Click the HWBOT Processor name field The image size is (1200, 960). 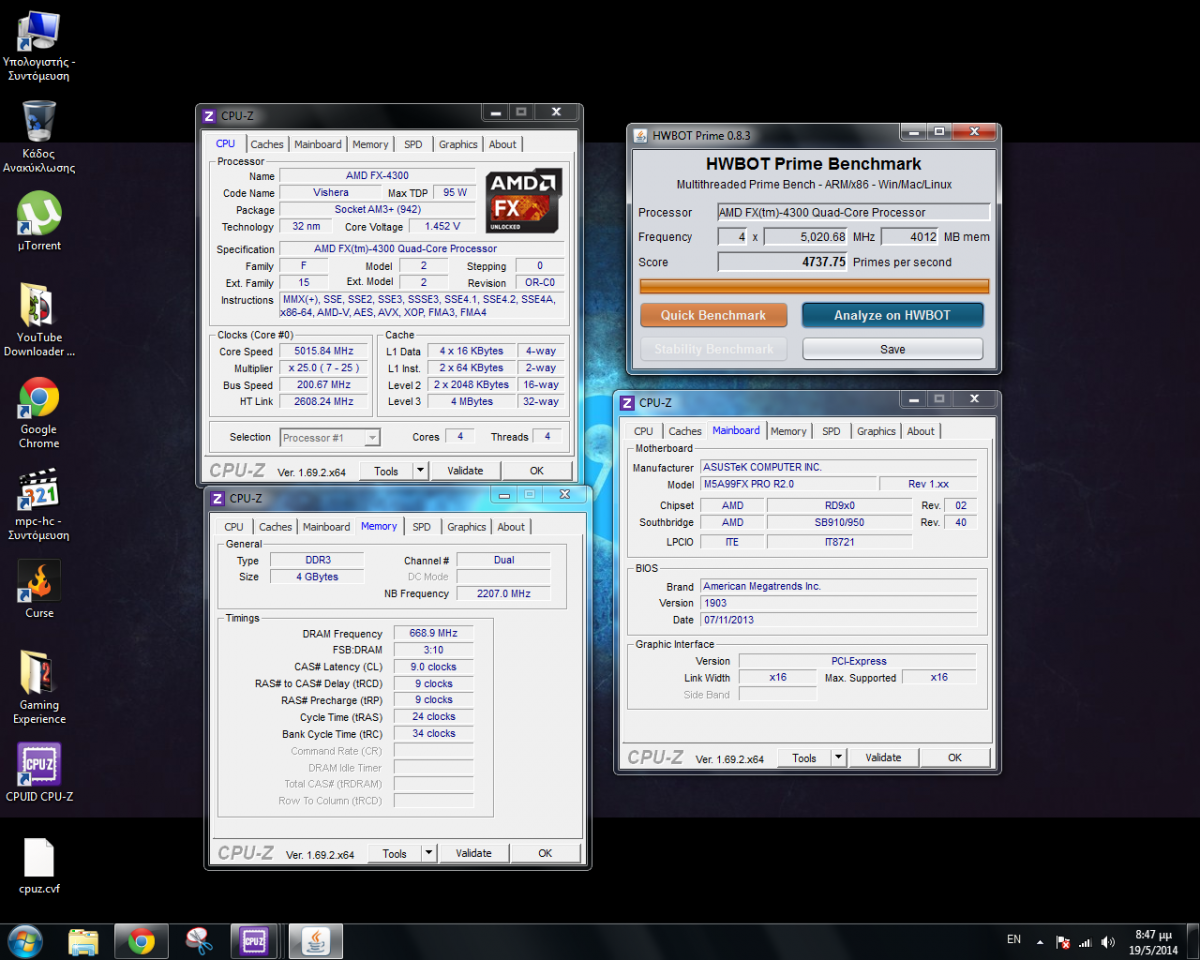(x=854, y=212)
